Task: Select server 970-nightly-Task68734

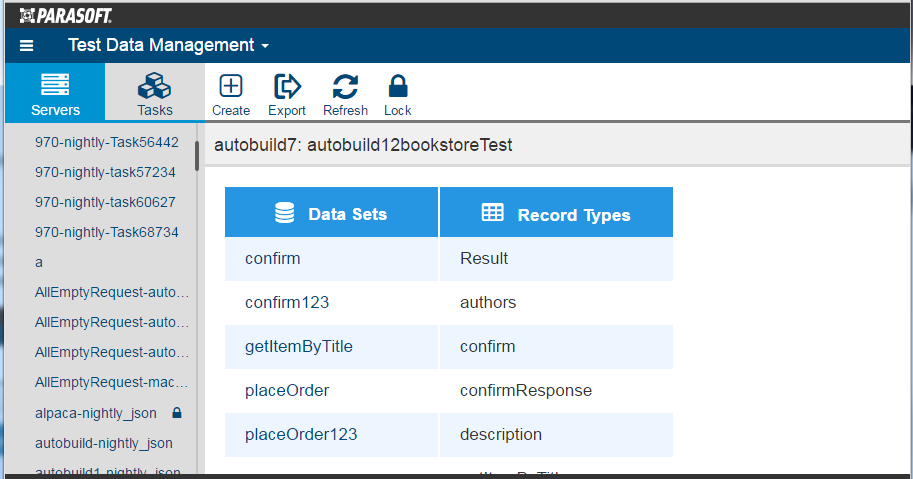Action: coord(107,232)
